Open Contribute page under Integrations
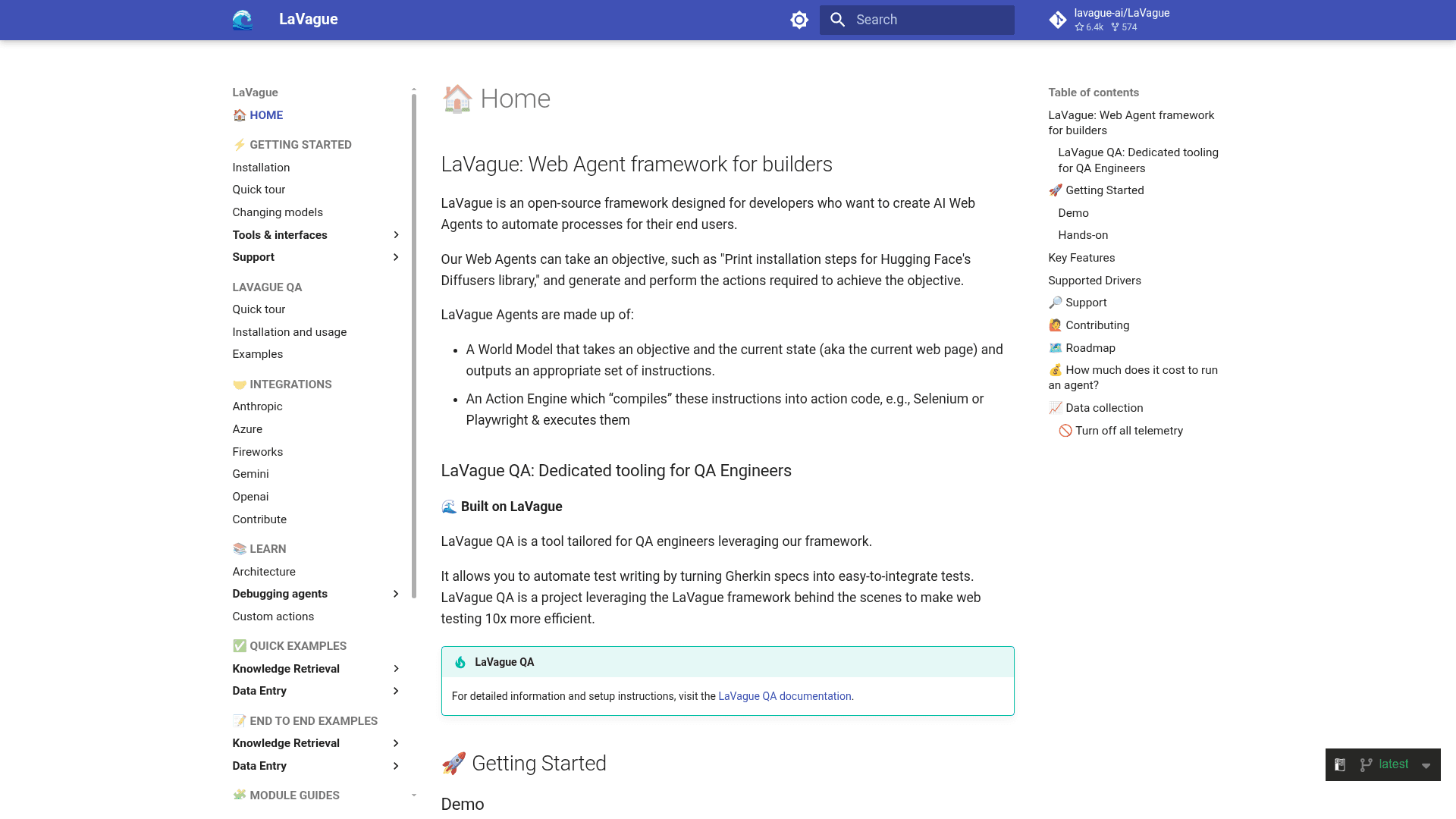The width and height of the screenshot is (1456, 819). point(259,519)
